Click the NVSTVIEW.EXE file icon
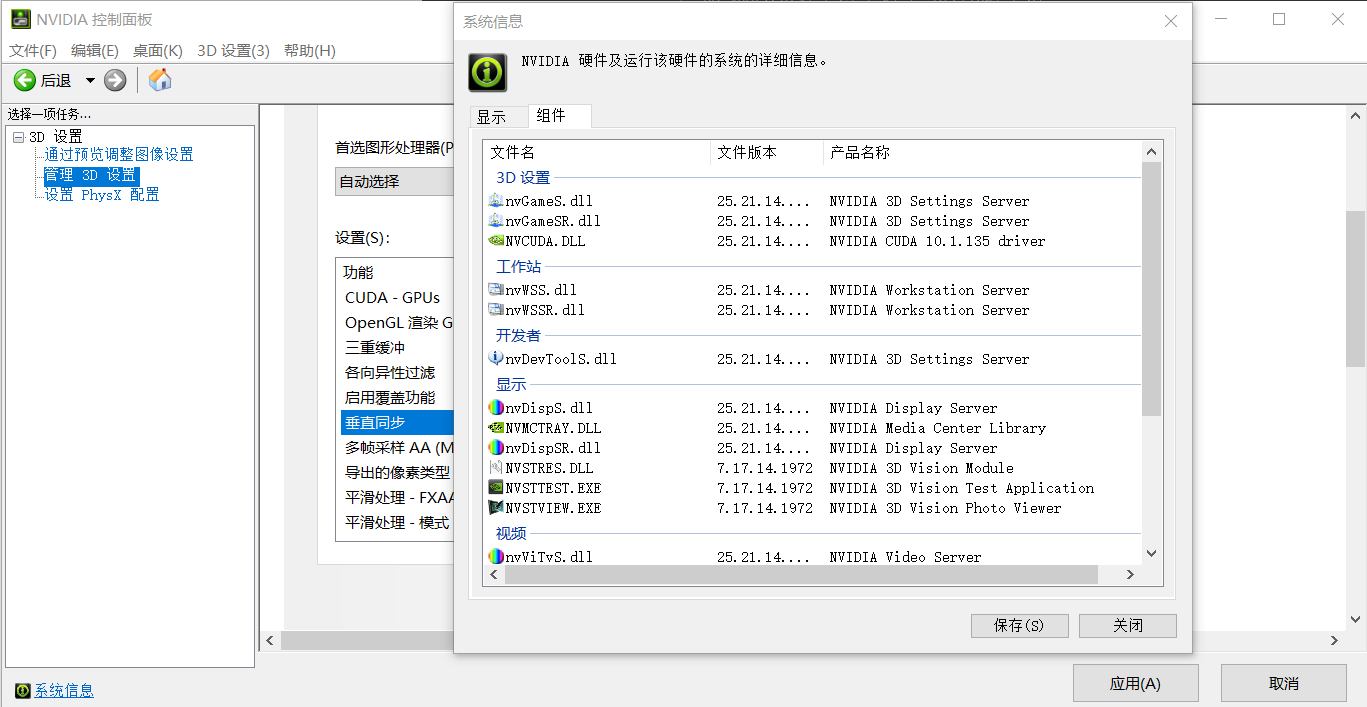Screen dimensions: 1367x707 [x=496, y=508]
